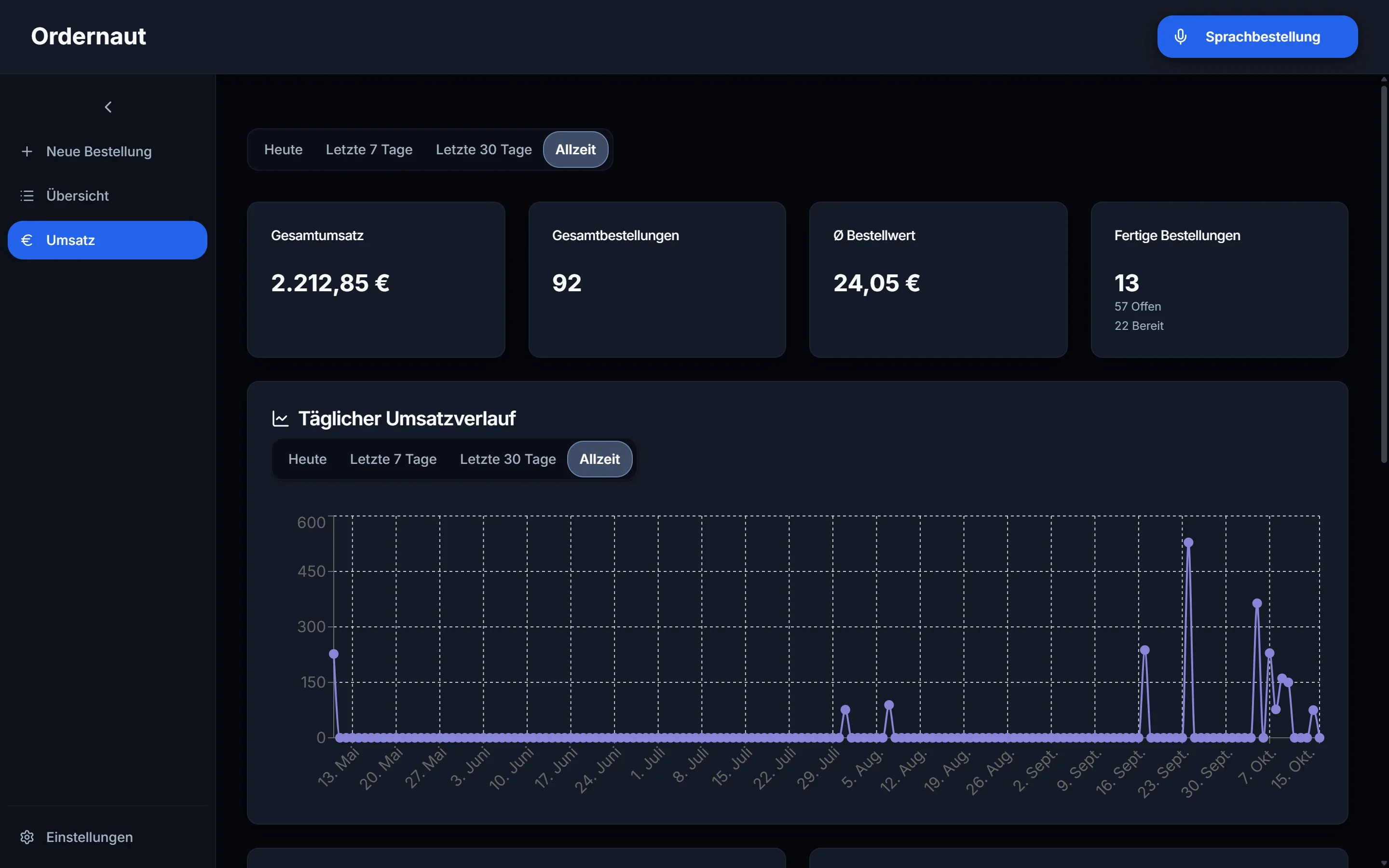The image size is (1389, 868).
Task: Select Letzte 7 Tage in top filter
Action: [x=369, y=149]
